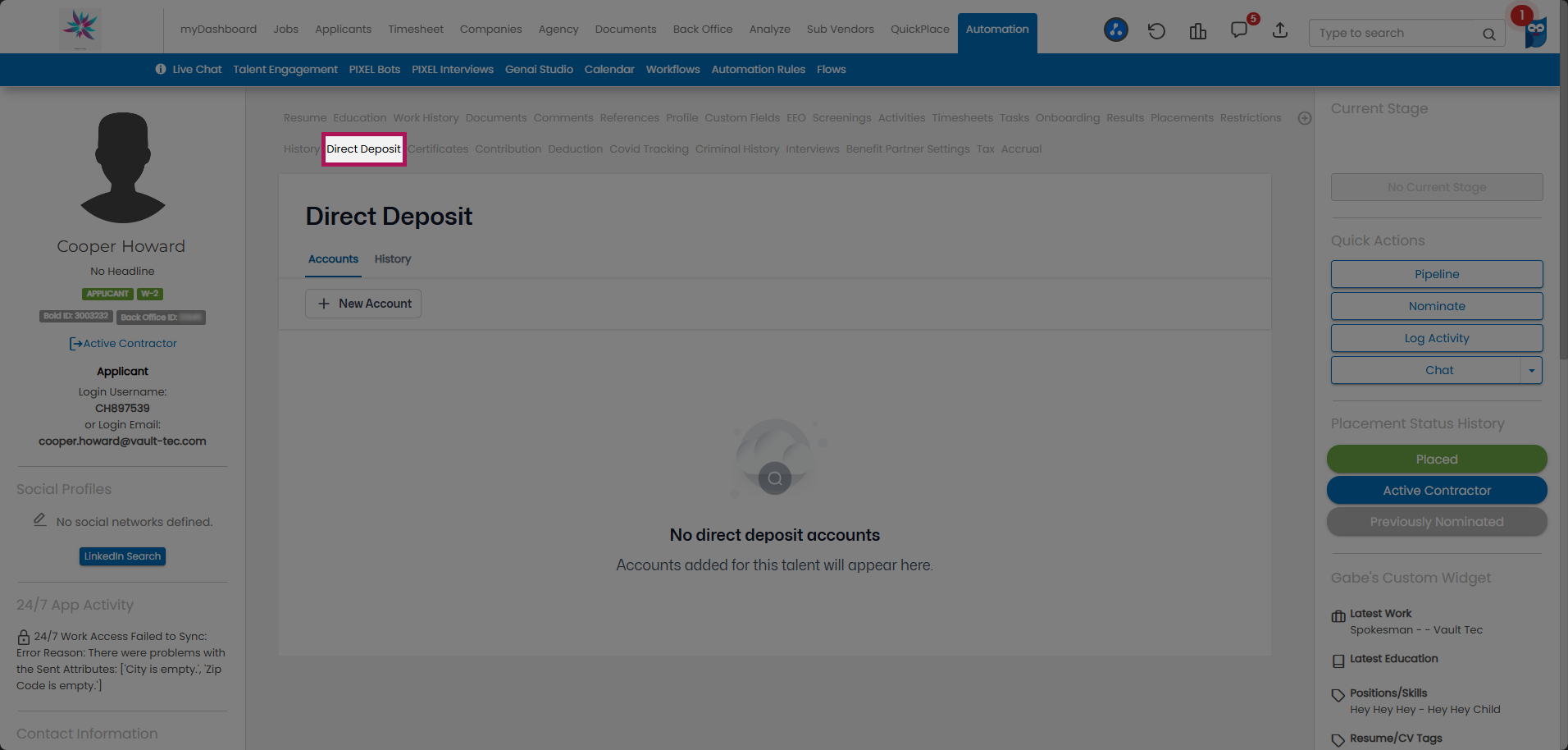Click the upload share icon
The width and height of the screenshot is (1568, 750).
(x=1280, y=30)
